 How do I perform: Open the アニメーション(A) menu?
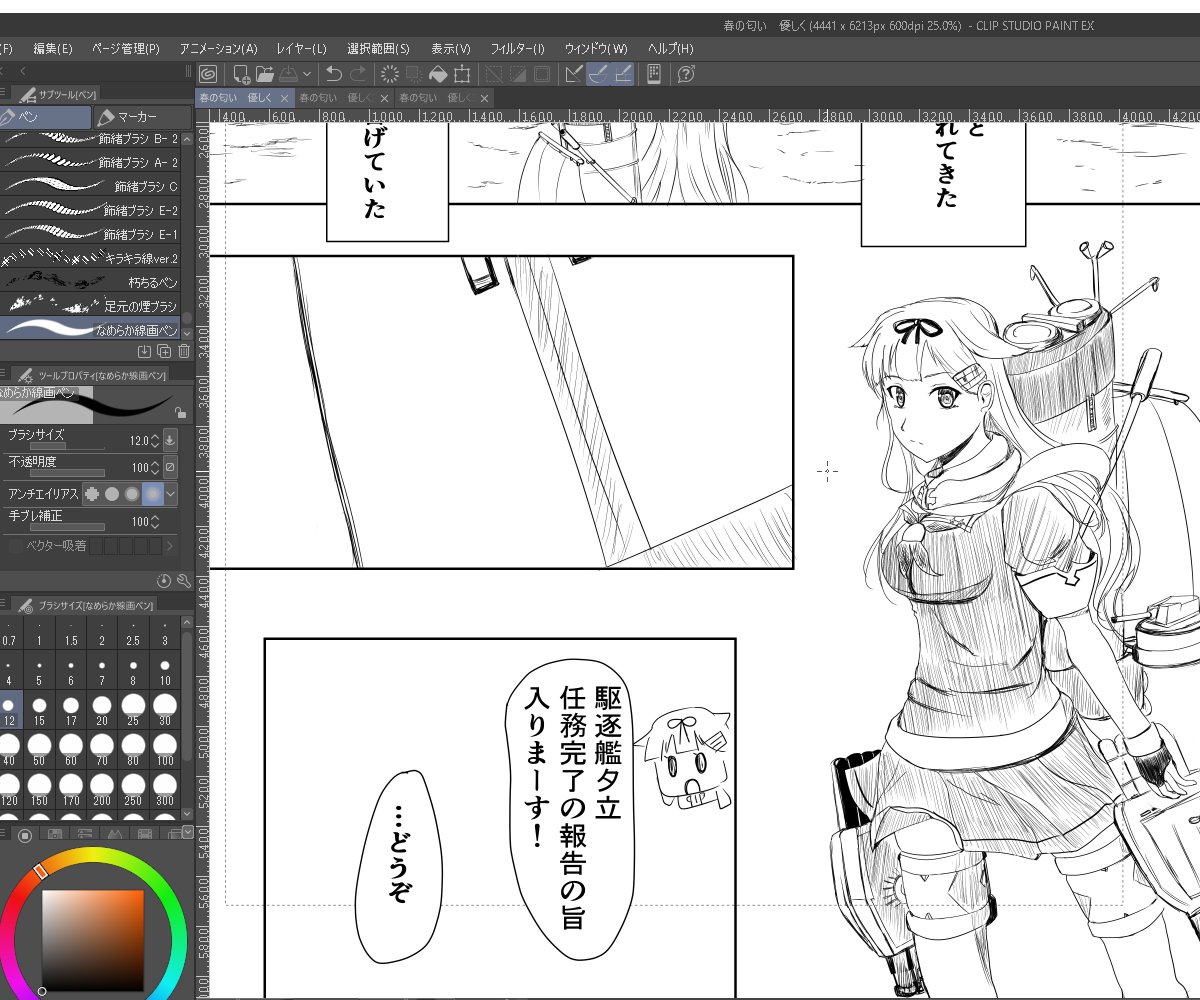219,48
